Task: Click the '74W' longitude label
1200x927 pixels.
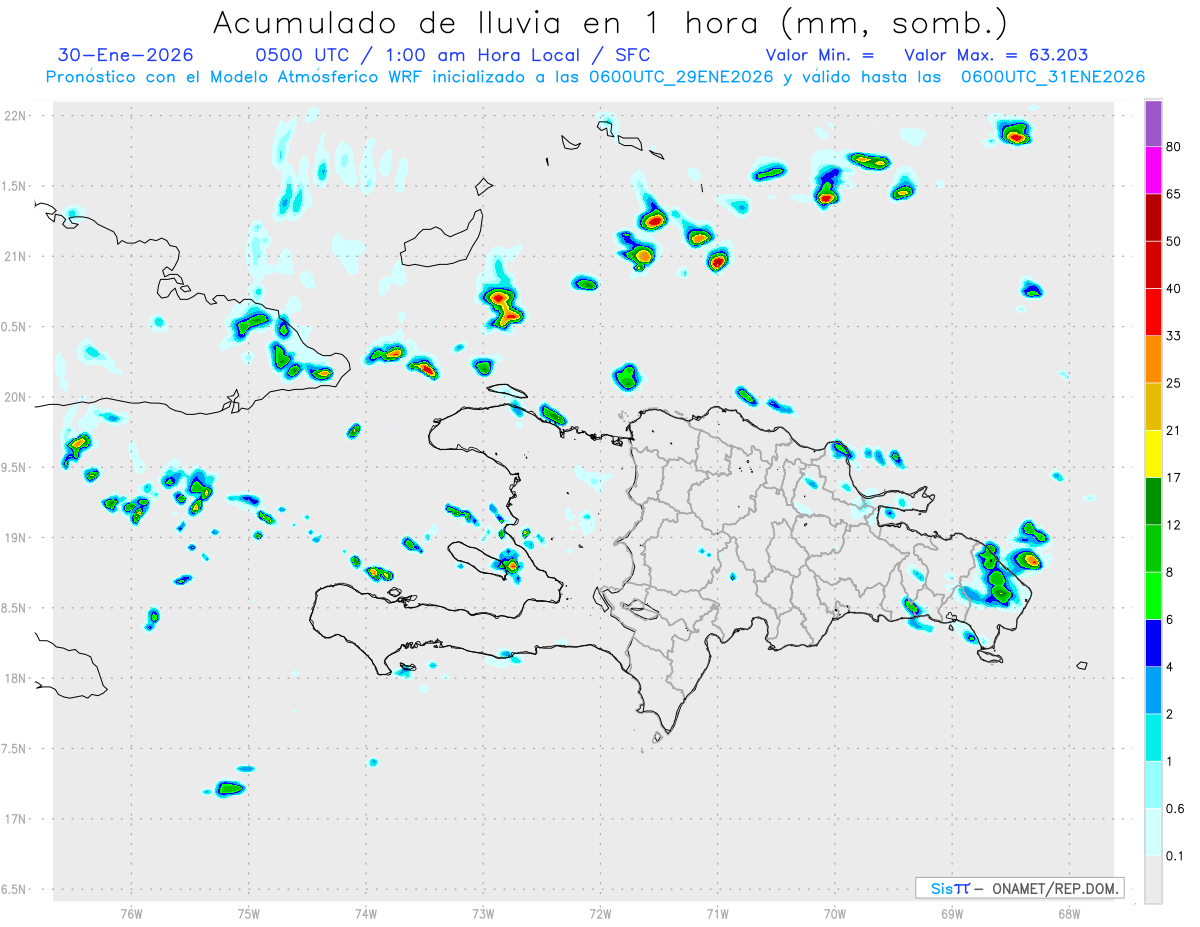Action: 365,914
